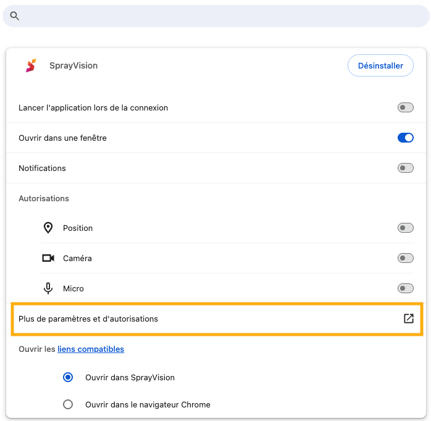This screenshot has height=421, width=431.
Task: Click the Micro label text
Action: click(x=73, y=288)
